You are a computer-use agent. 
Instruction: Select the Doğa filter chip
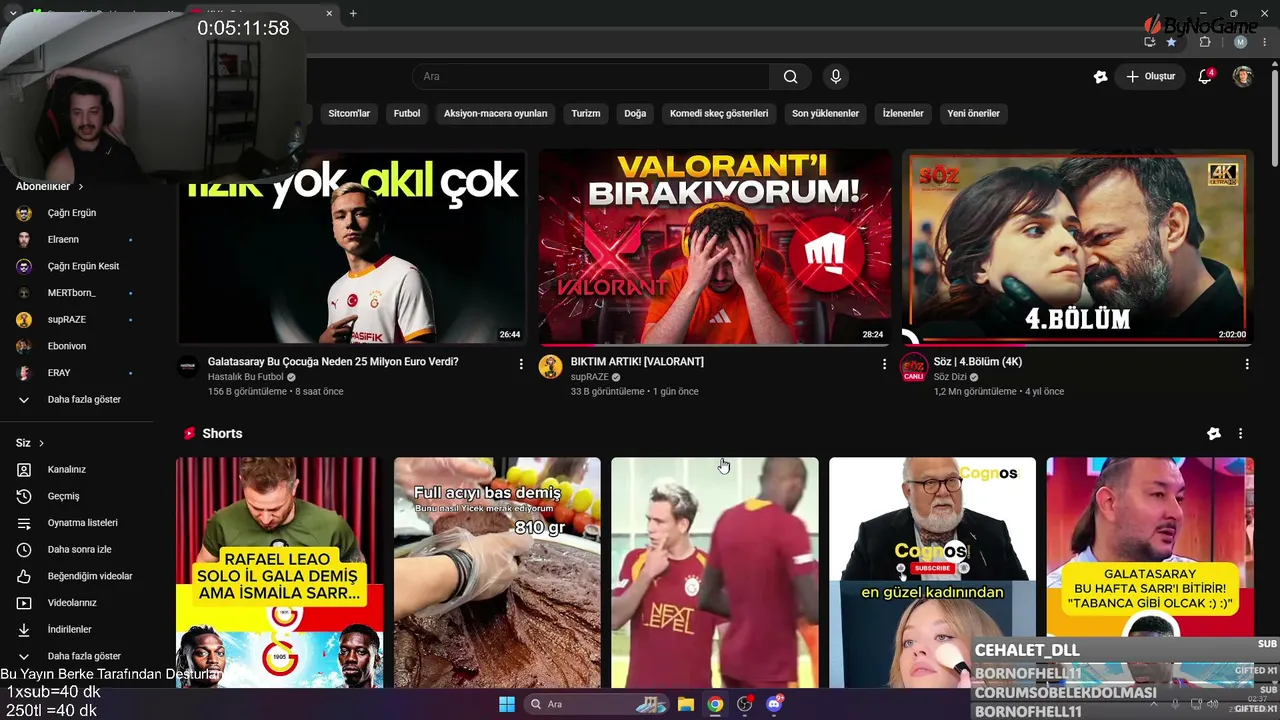tap(635, 114)
